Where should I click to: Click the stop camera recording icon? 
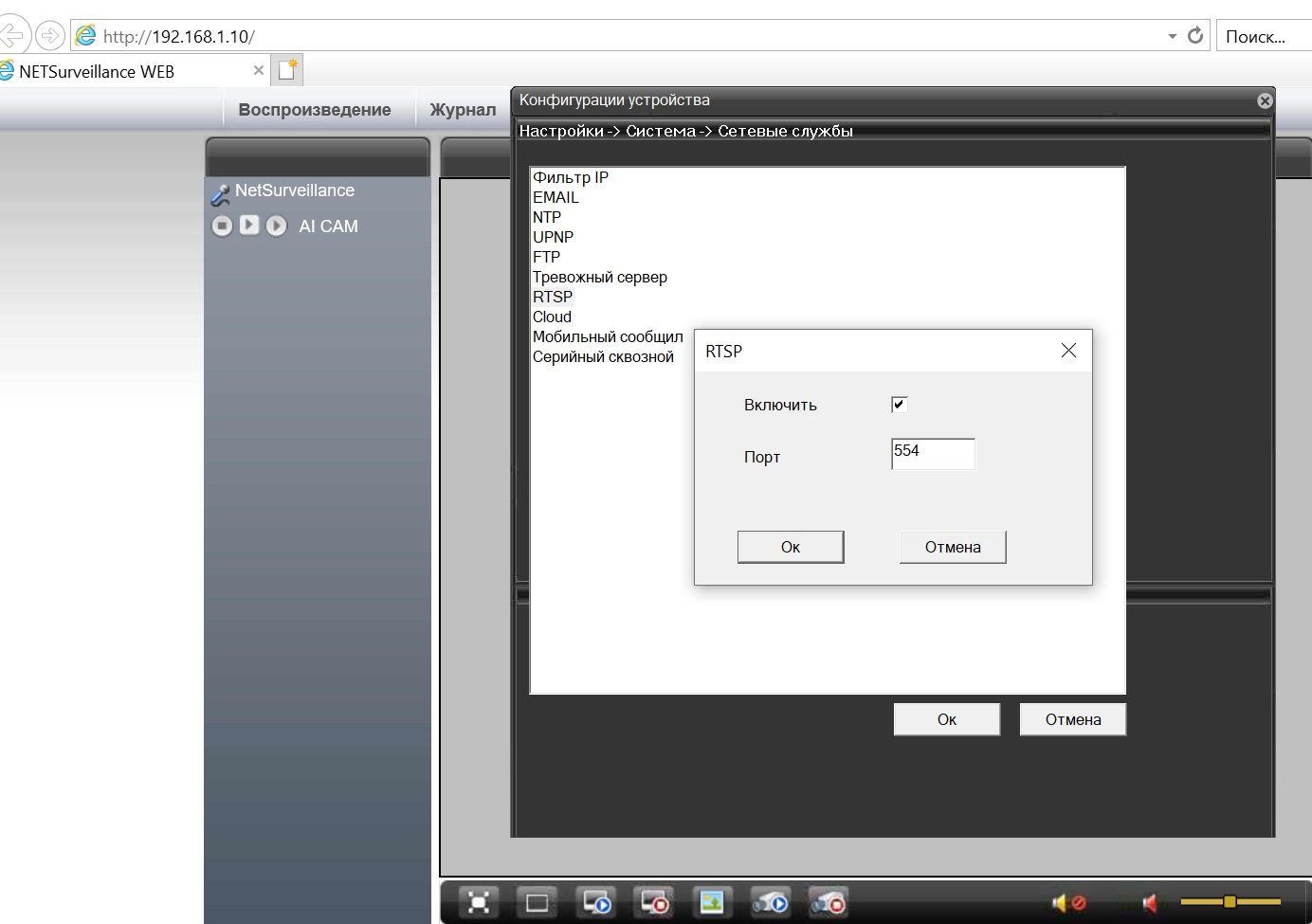(x=828, y=903)
